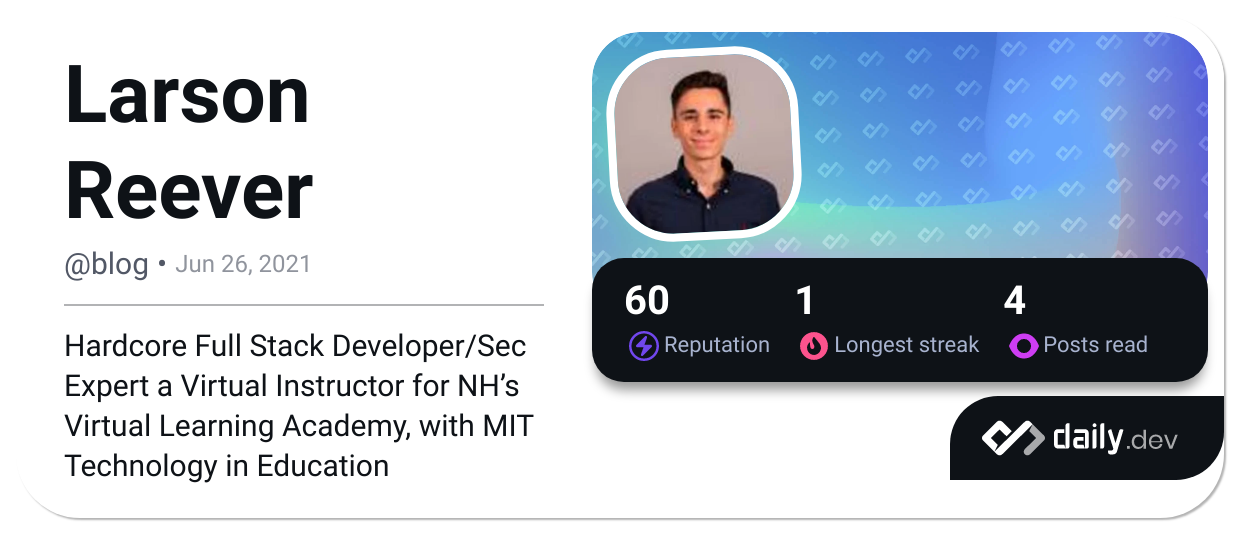This screenshot has width=1240, height=534.
Task: Click the Posts read label
Action: [x=1095, y=345]
